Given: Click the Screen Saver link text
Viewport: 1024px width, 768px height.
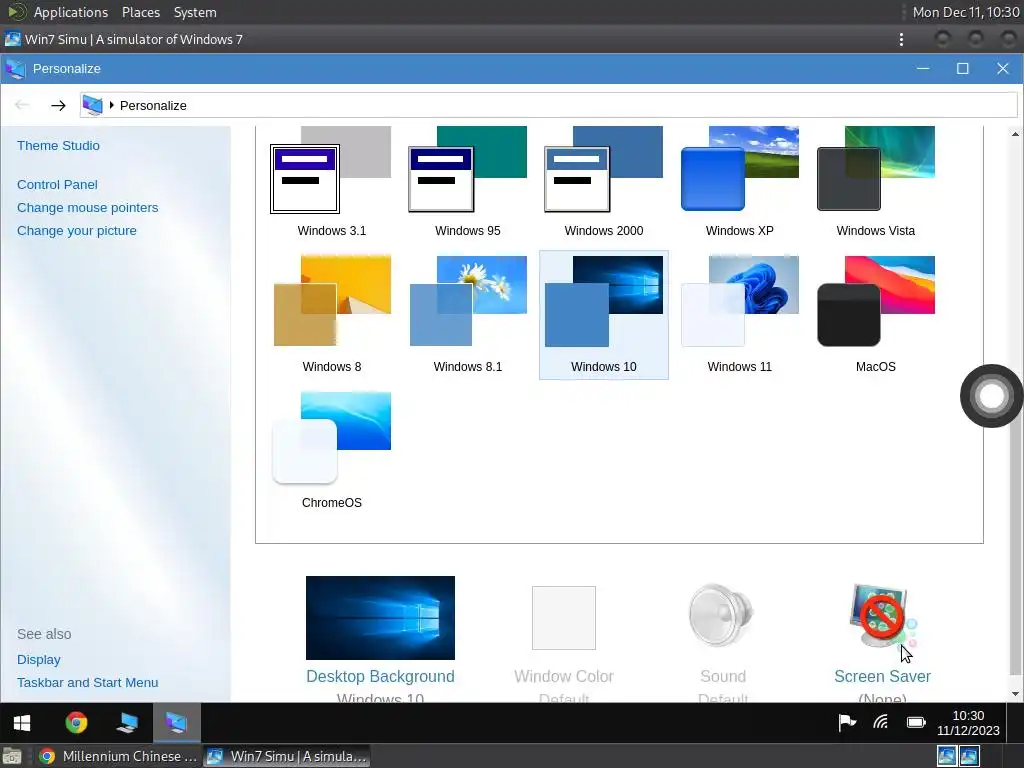Looking at the screenshot, I should pos(882,676).
